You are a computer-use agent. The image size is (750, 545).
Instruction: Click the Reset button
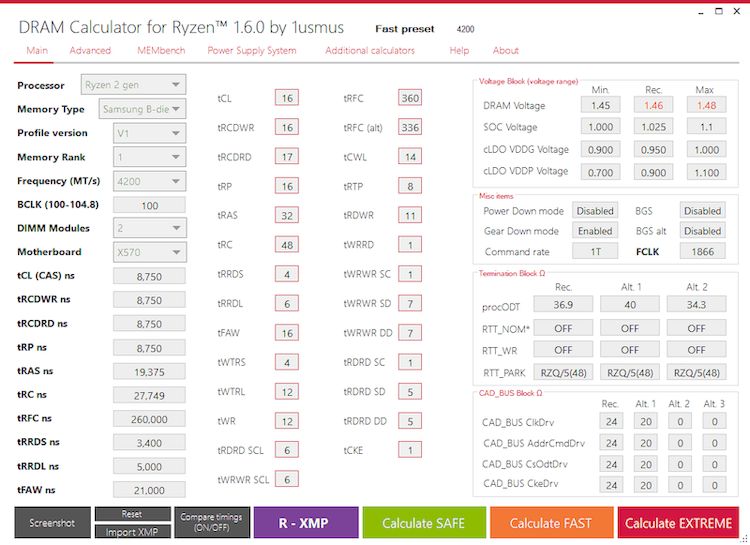click(132, 514)
